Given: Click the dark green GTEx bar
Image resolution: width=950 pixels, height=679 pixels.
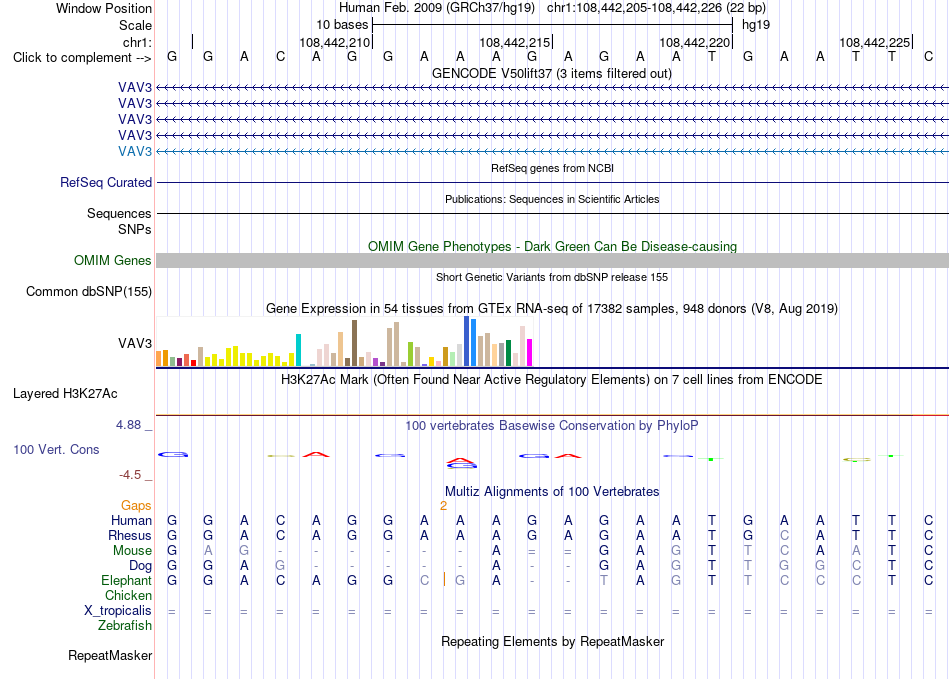Looking at the screenshot, I should point(508,353).
